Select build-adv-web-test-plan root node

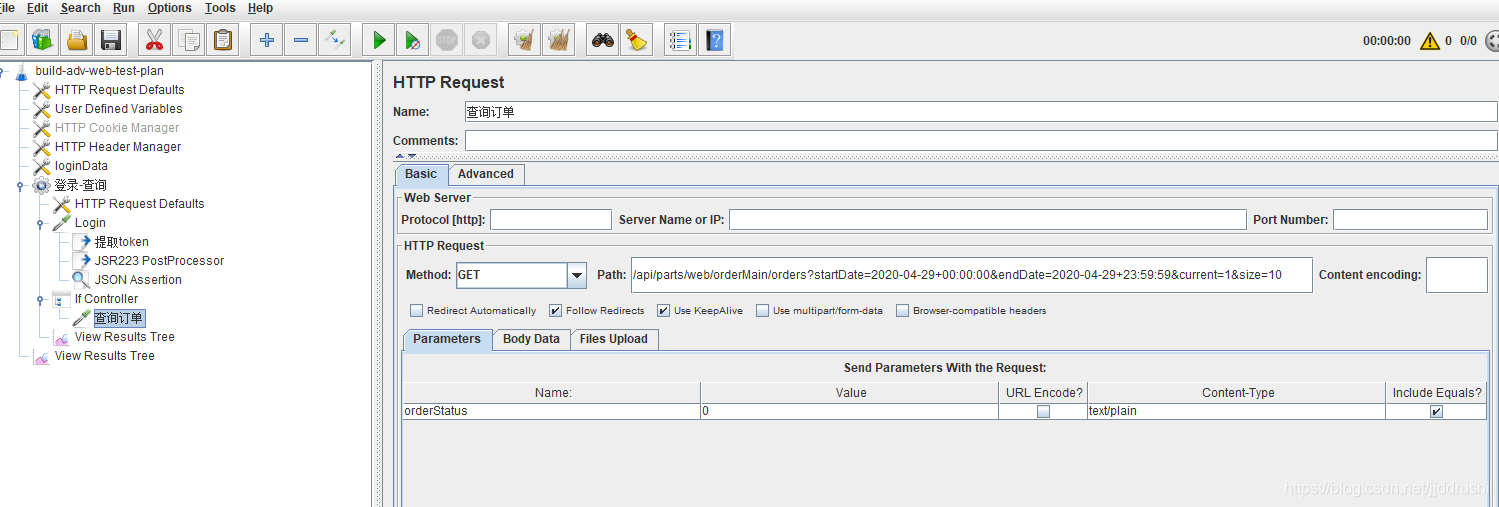tap(99, 71)
